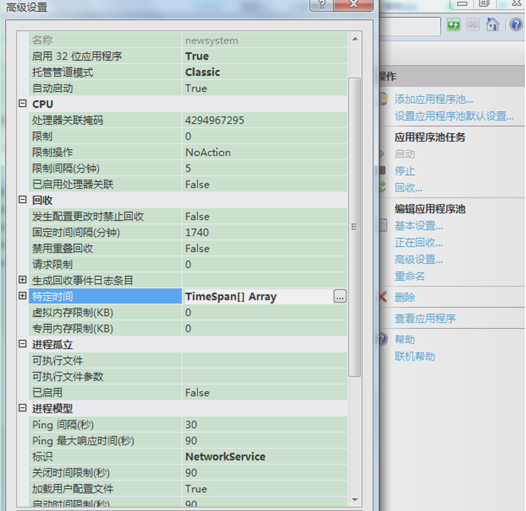Select the 虚拟内存限制(KB) row

[188, 312]
